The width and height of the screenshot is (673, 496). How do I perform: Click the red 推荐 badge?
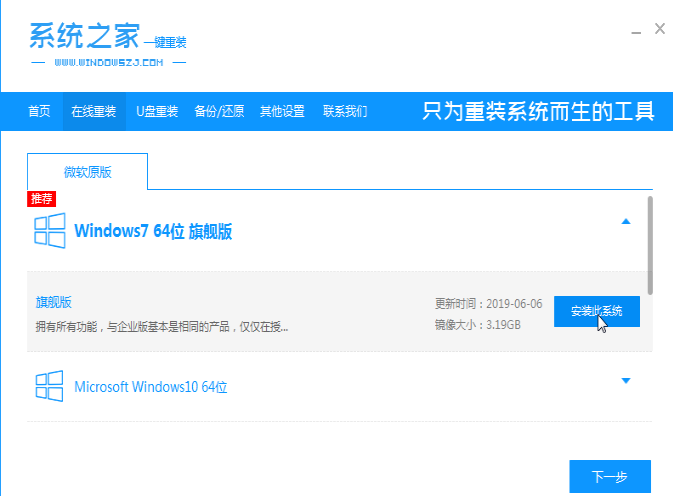tap(42, 199)
